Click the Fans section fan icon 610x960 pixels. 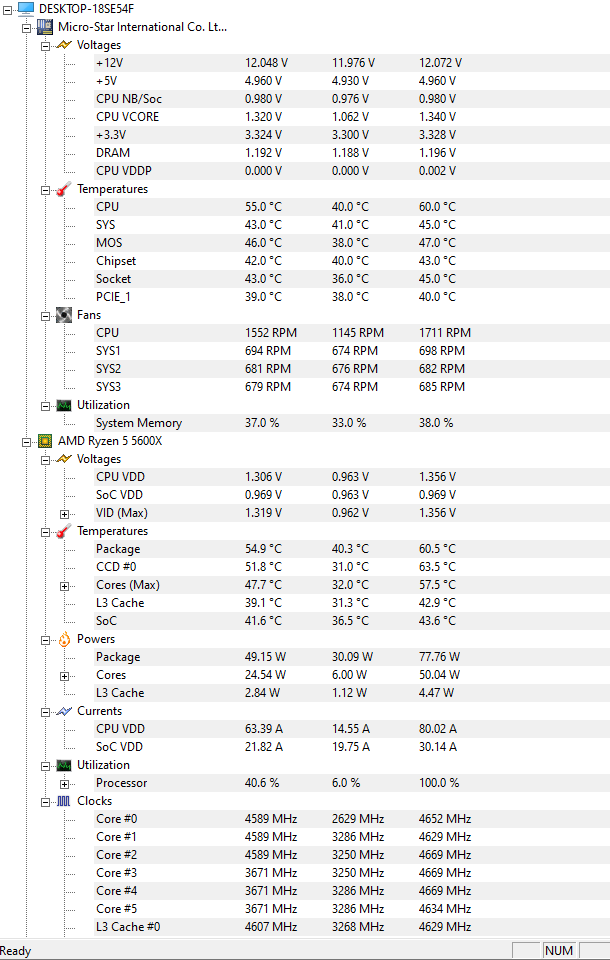(64, 315)
